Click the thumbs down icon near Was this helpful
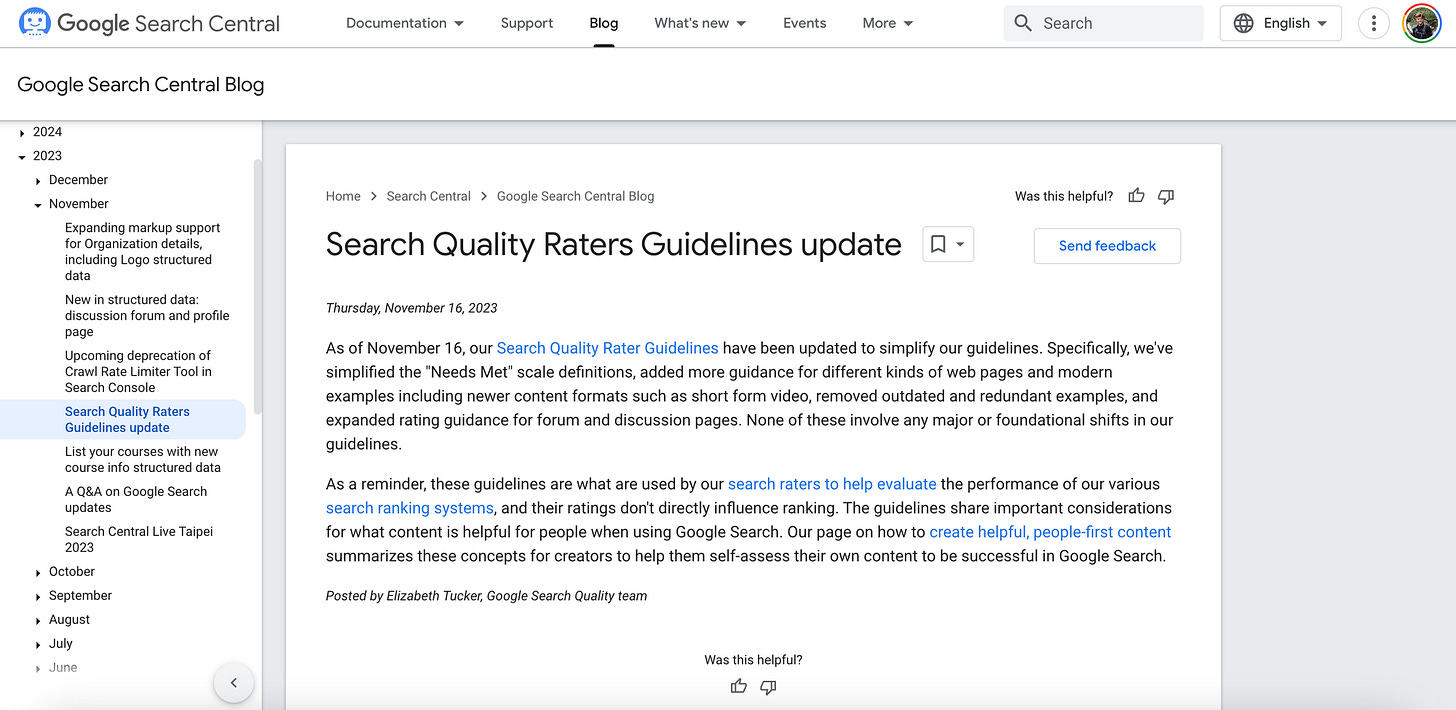This screenshot has width=1456, height=710. tap(1165, 196)
